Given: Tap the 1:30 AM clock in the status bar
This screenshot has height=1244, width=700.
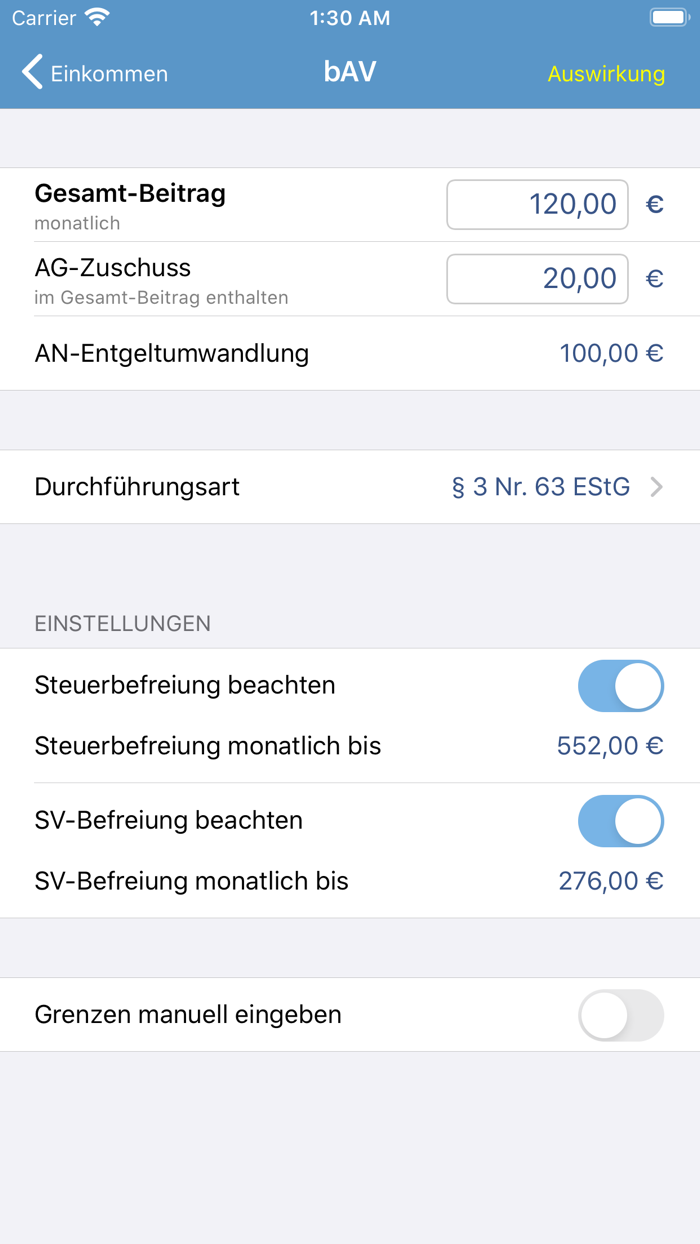Looking at the screenshot, I should pyautogui.click(x=350, y=16).
